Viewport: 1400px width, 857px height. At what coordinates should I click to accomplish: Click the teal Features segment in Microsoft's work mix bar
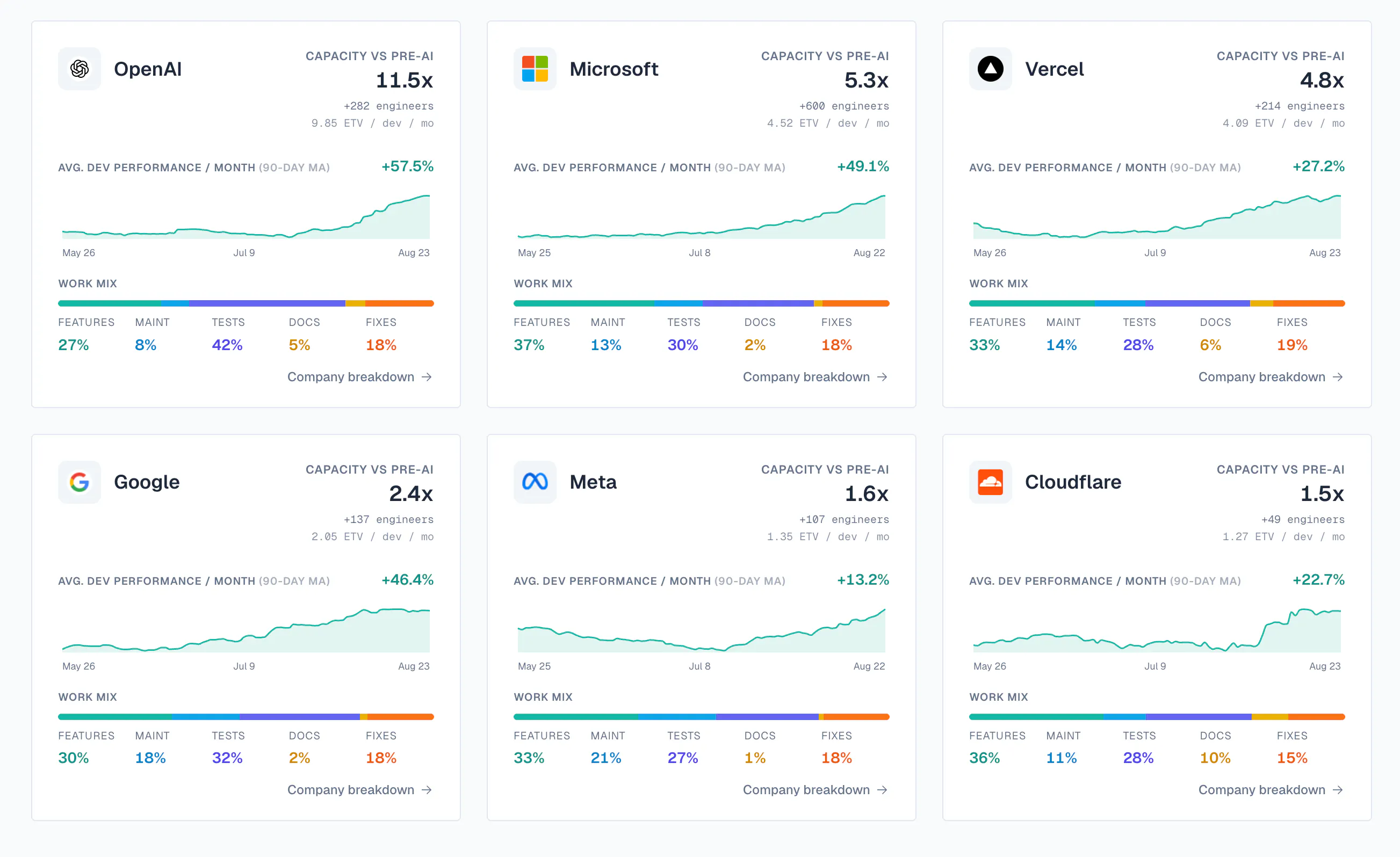tap(583, 303)
